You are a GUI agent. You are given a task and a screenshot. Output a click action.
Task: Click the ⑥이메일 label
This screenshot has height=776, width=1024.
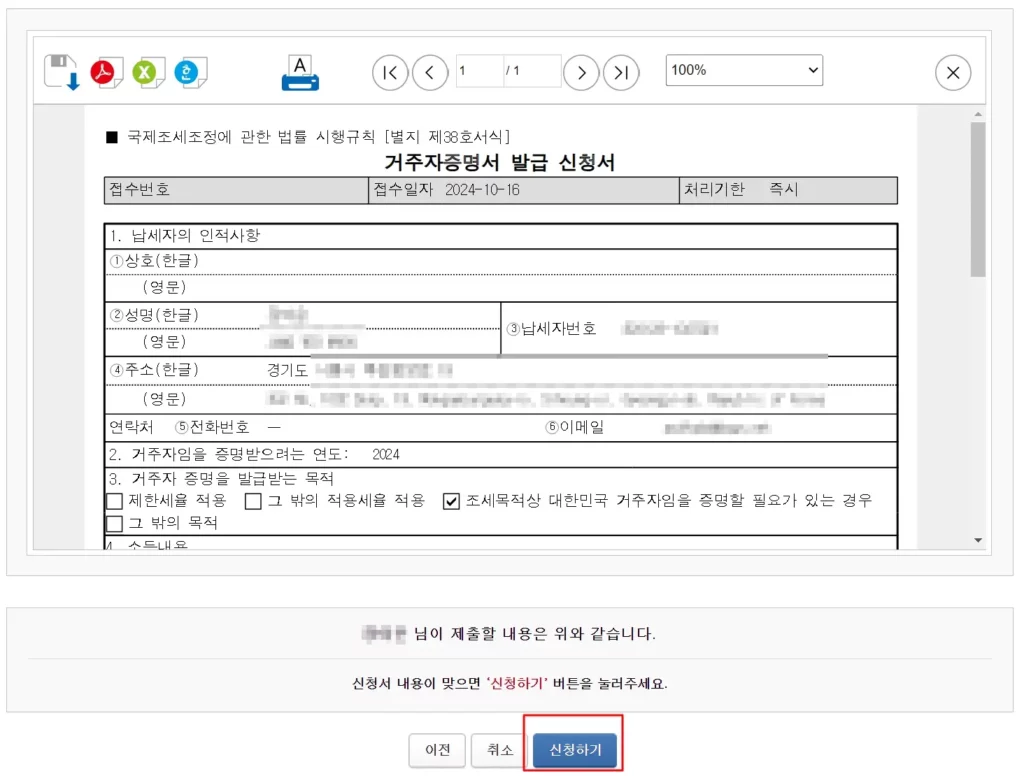(575, 427)
